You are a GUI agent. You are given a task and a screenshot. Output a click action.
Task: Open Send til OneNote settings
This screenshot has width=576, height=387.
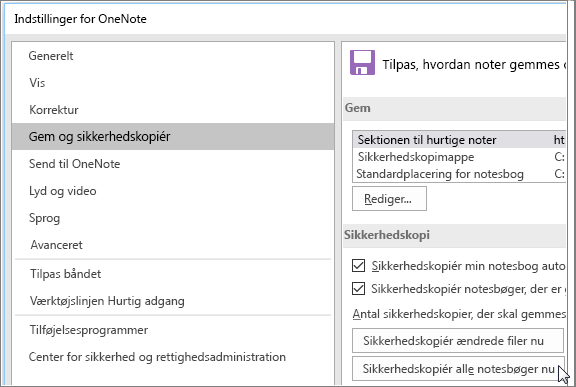tap(173, 164)
